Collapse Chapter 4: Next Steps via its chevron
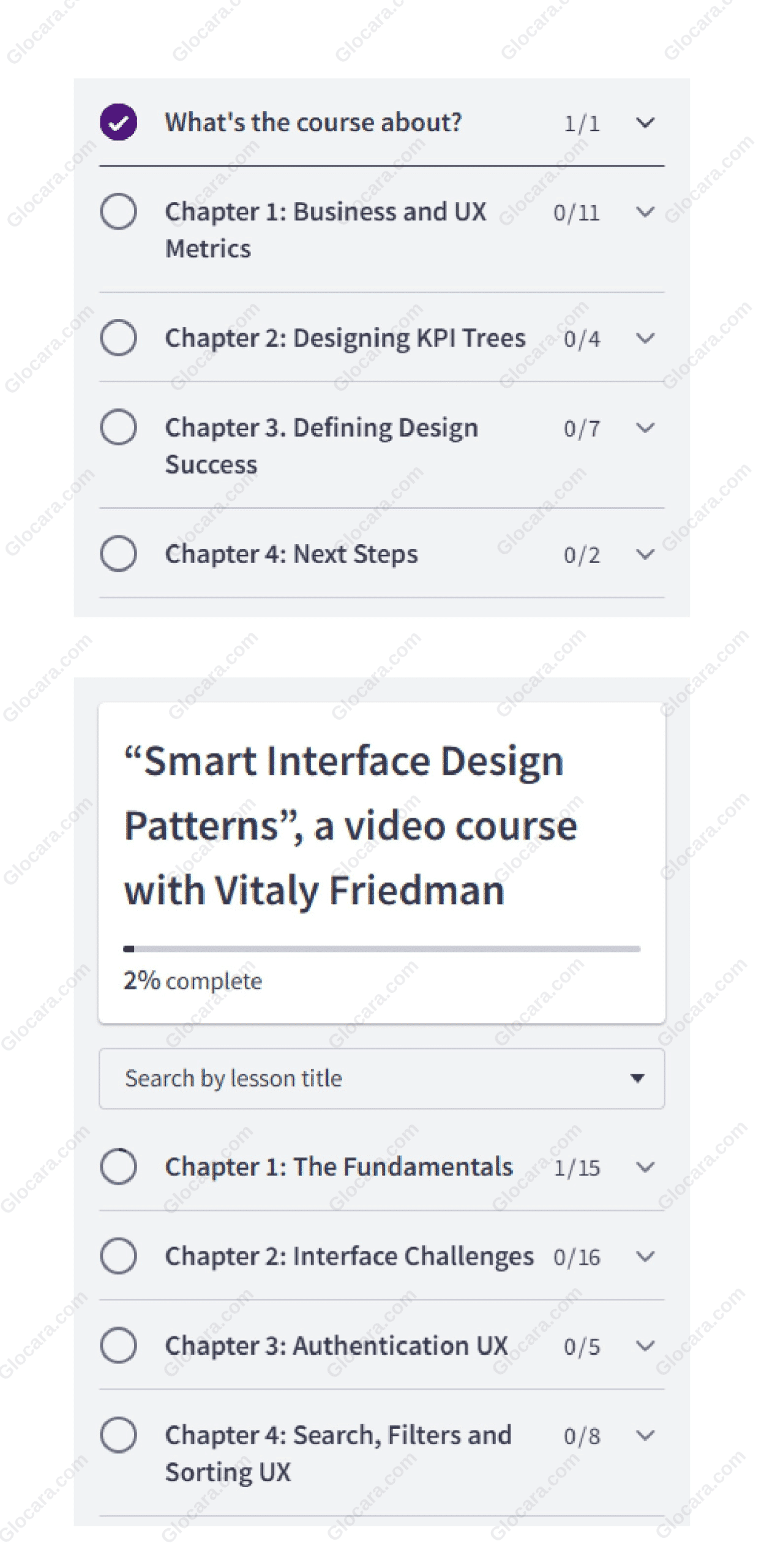Viewport: 764px width, 1568px height. point(646,555)
